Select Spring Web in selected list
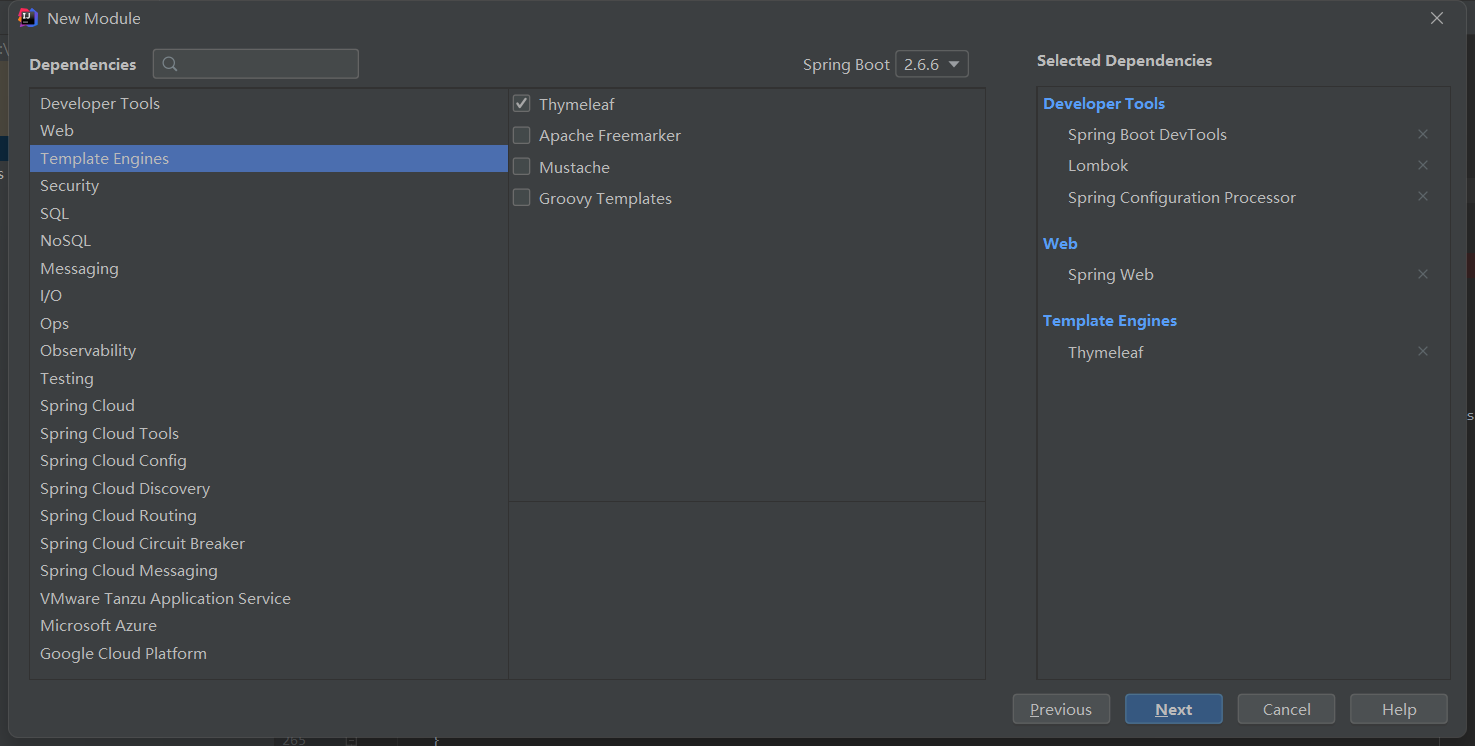Viewport: 1475px width, 746px height. 1111,274
